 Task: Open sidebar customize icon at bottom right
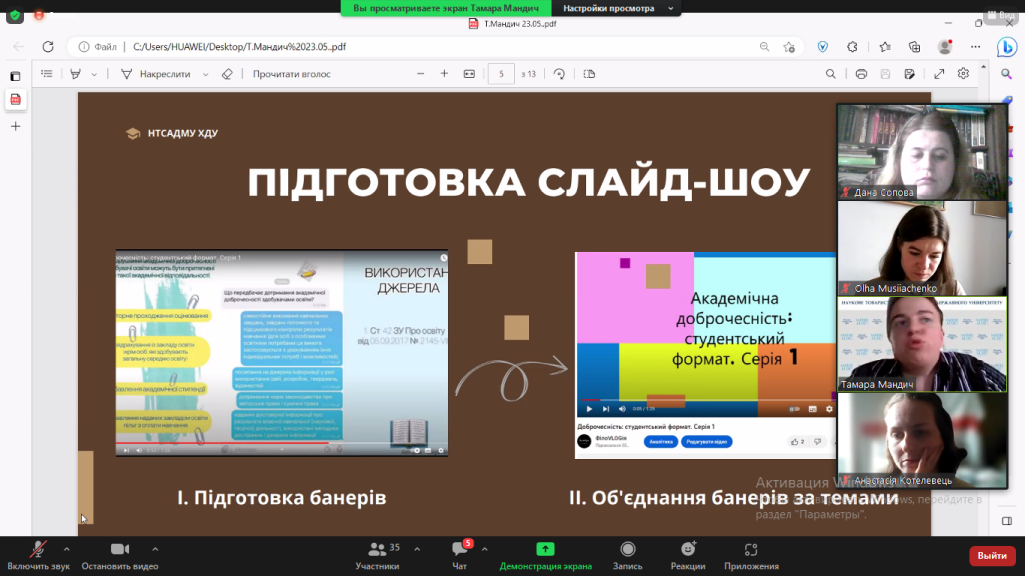tap(1007, 521)
